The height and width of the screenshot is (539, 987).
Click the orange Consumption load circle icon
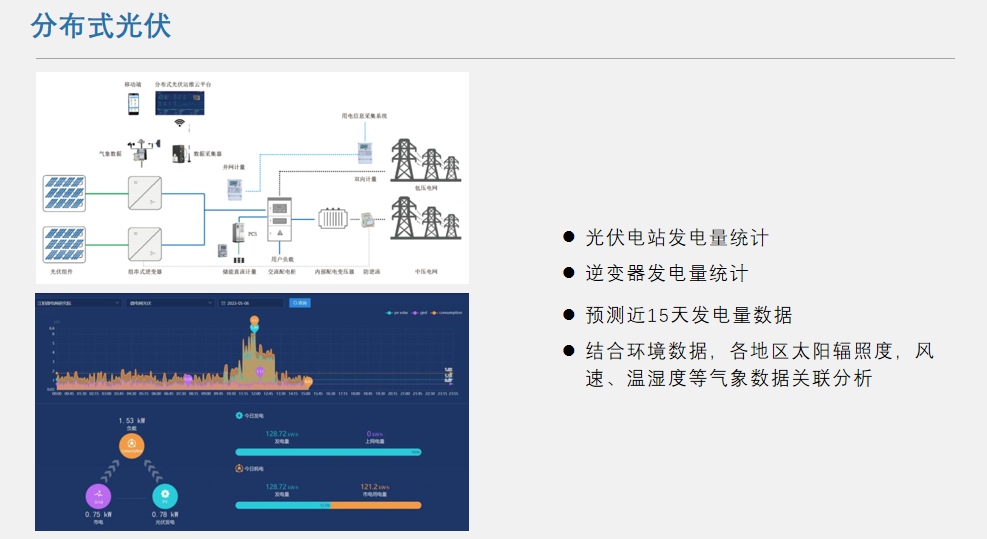tap(131, 447)
